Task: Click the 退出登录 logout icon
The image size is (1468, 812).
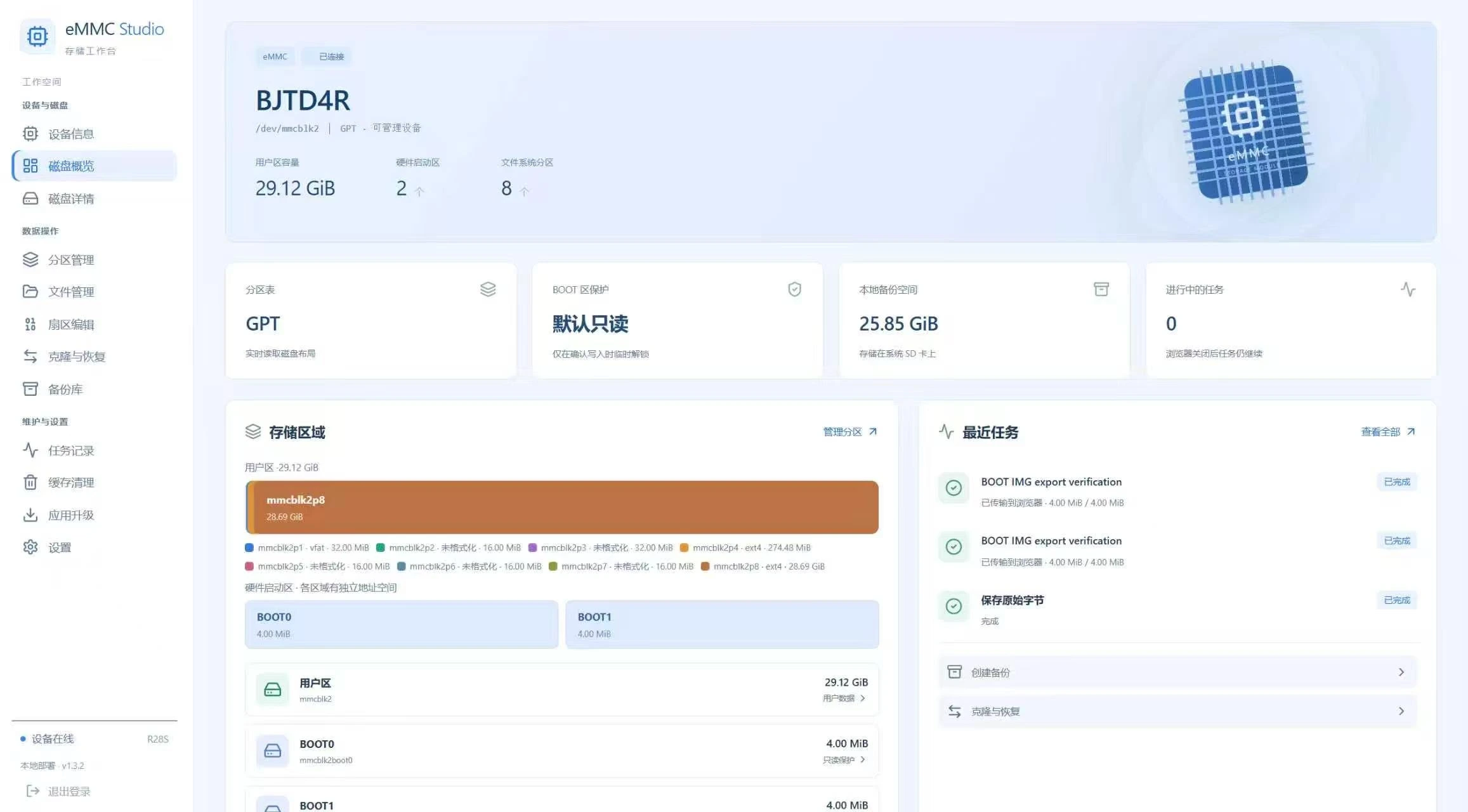Action: 33,790
